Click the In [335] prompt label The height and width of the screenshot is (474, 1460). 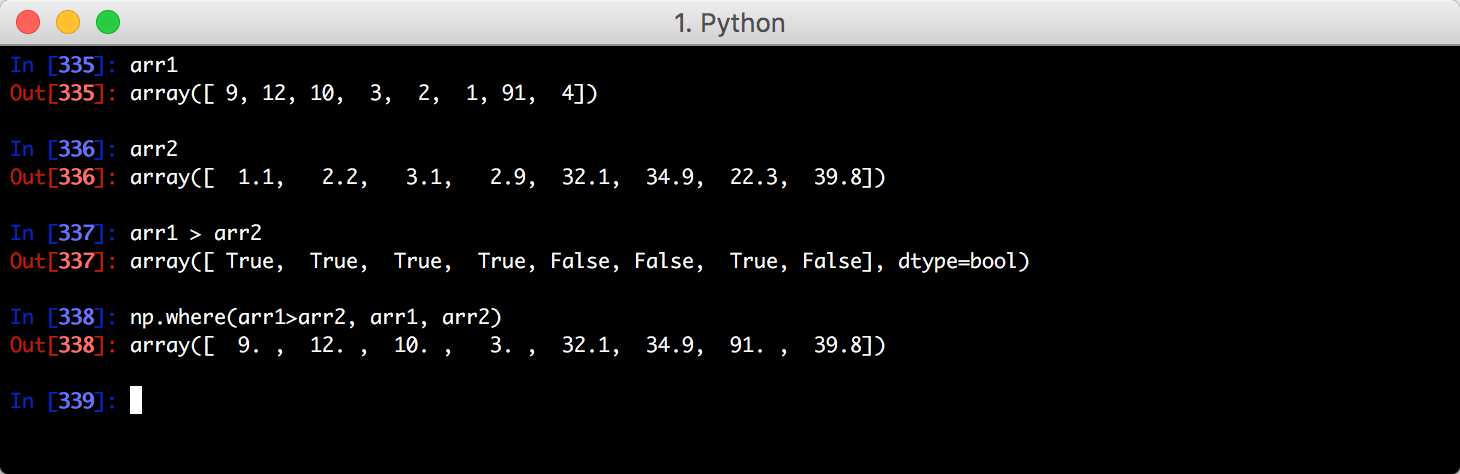64,66
